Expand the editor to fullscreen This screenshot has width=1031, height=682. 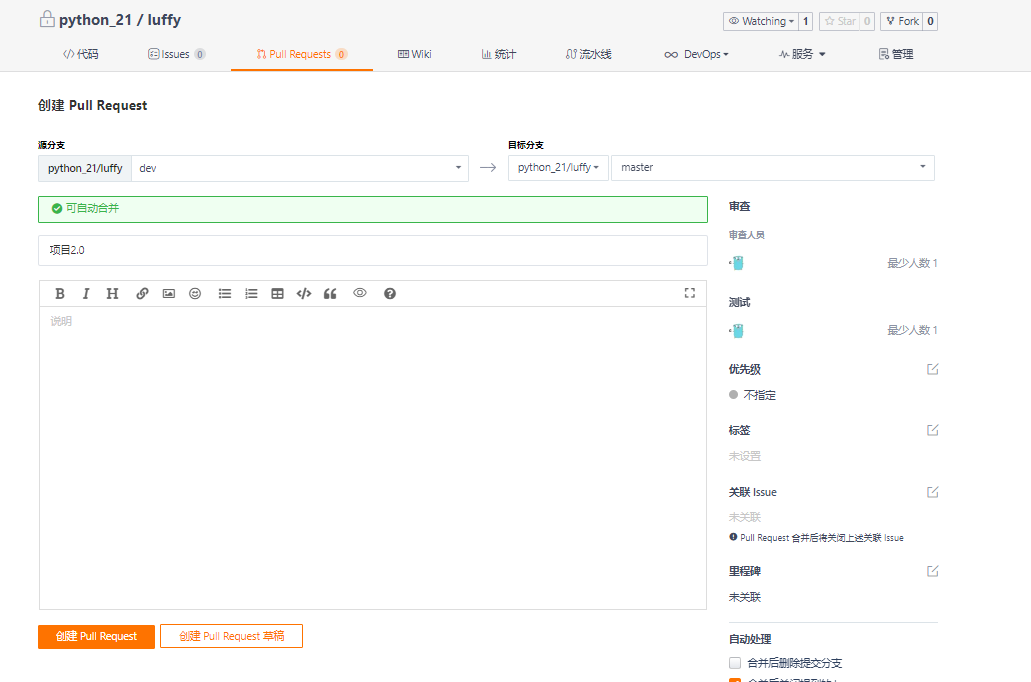pos(689,293)
